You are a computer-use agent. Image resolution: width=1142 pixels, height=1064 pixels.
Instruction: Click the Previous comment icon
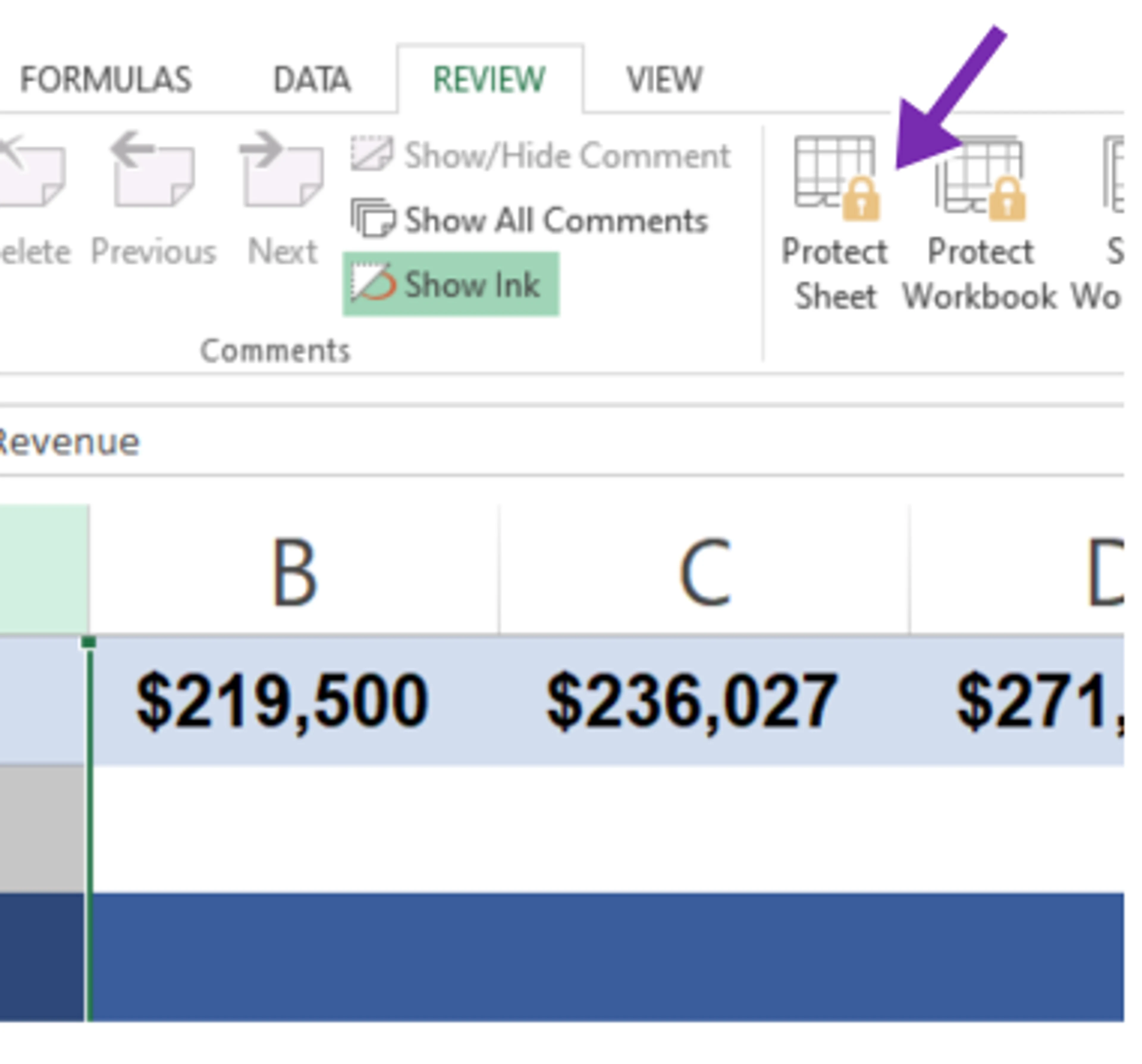pos(153,170)
